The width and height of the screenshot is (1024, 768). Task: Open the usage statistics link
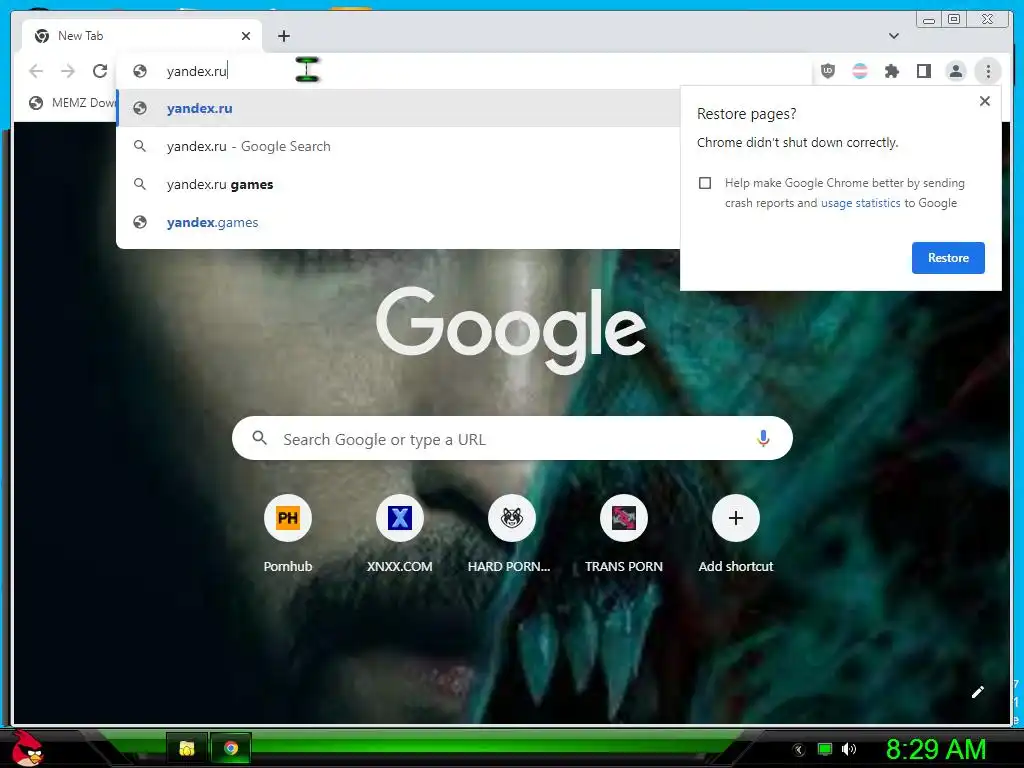(860, 203)
